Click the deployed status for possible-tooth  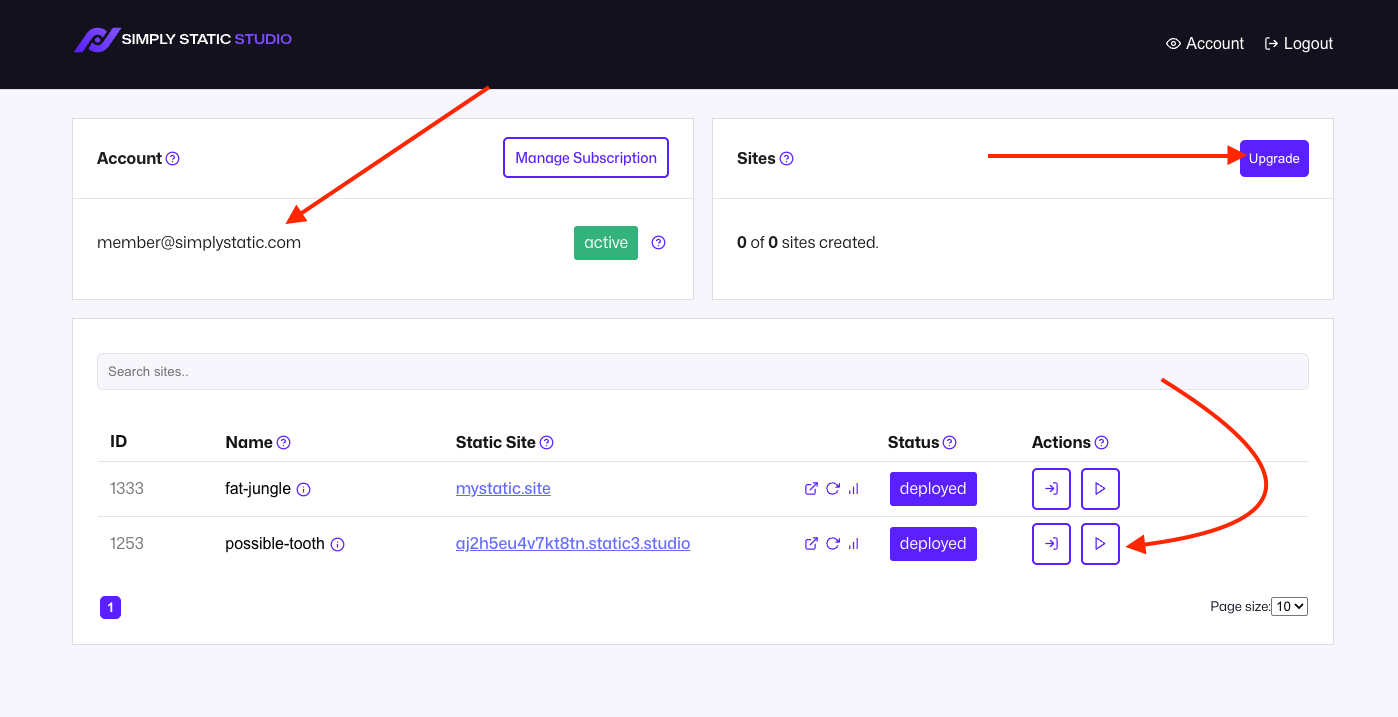point(933,544)
